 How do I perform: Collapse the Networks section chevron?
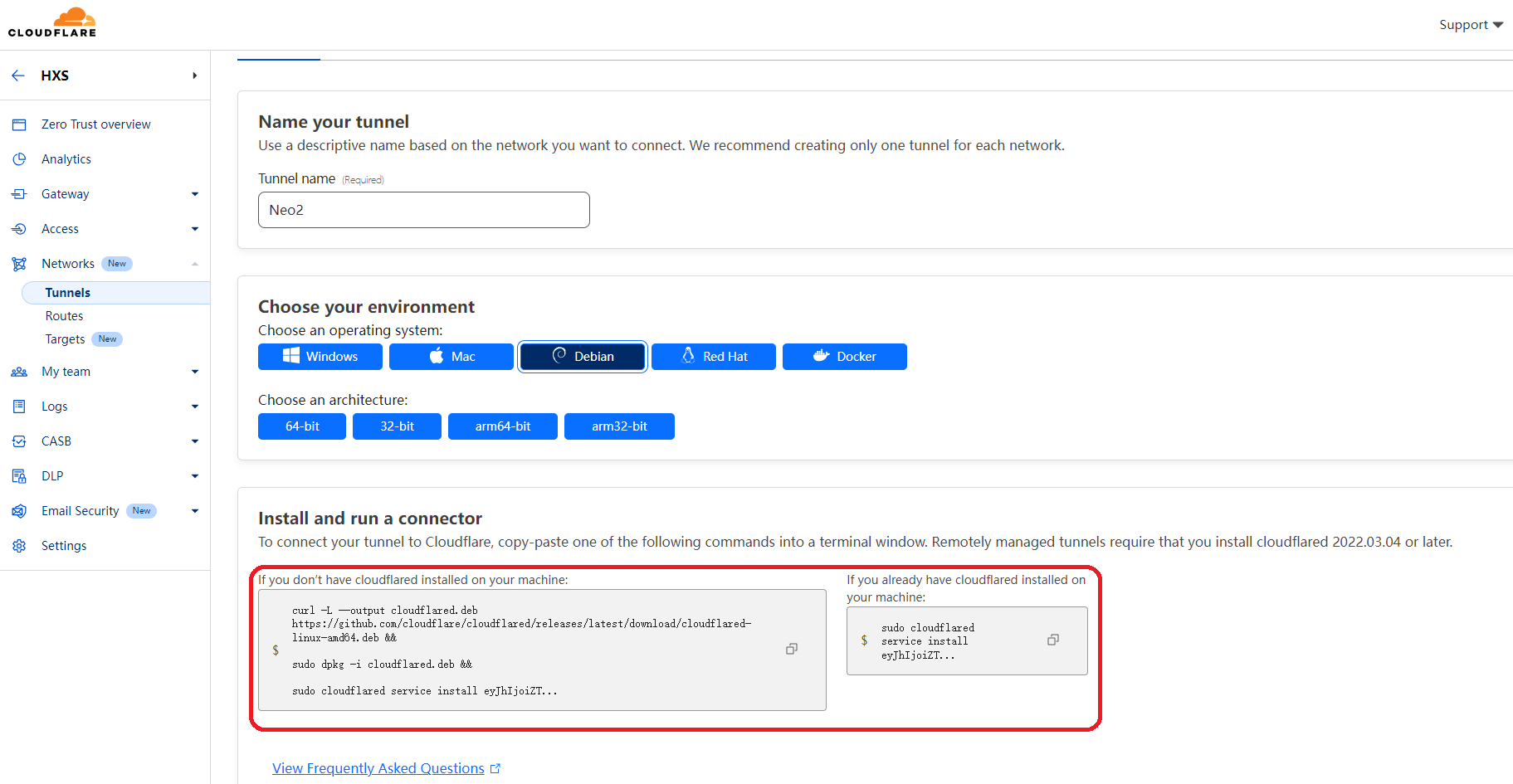coord(195,264)
